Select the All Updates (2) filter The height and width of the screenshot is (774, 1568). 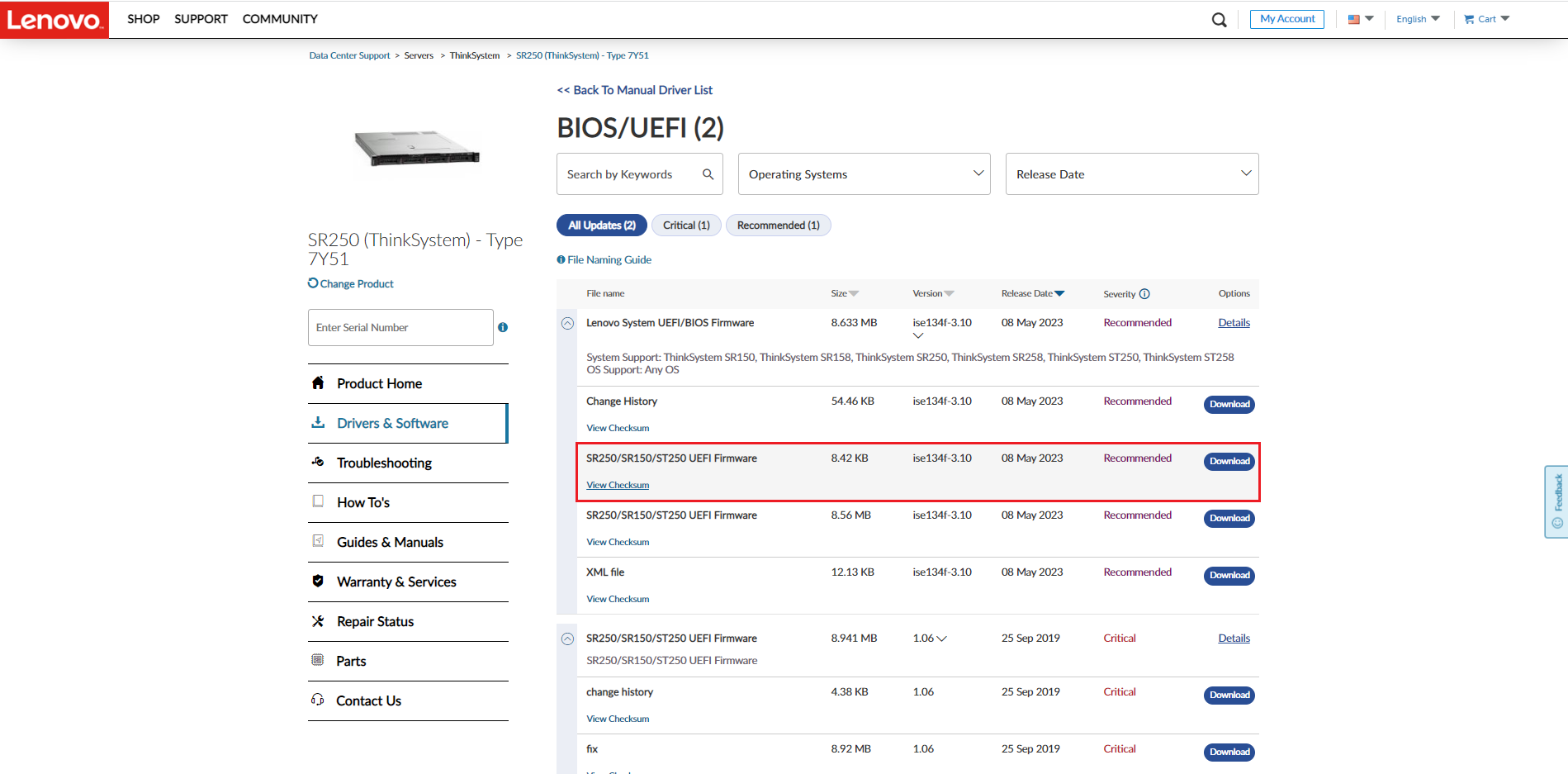pos(602,226)
